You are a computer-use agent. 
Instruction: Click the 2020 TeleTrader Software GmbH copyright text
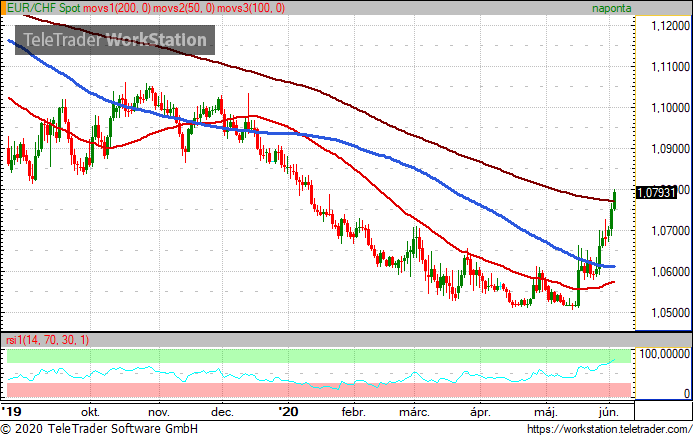(x=99, y=429)
